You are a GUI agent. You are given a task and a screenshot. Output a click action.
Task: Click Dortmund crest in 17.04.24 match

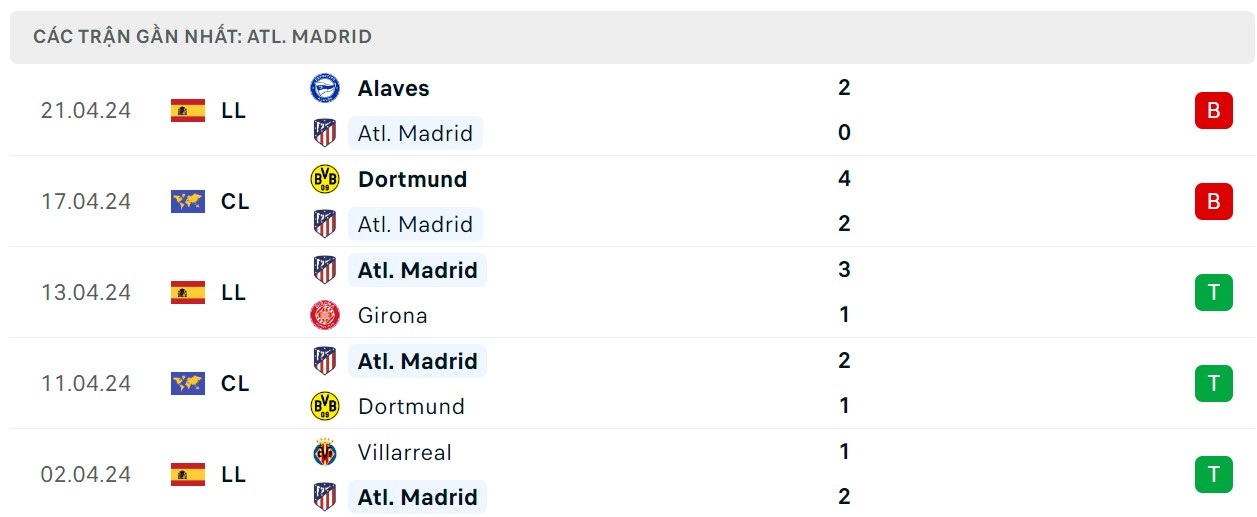point(325,179)
